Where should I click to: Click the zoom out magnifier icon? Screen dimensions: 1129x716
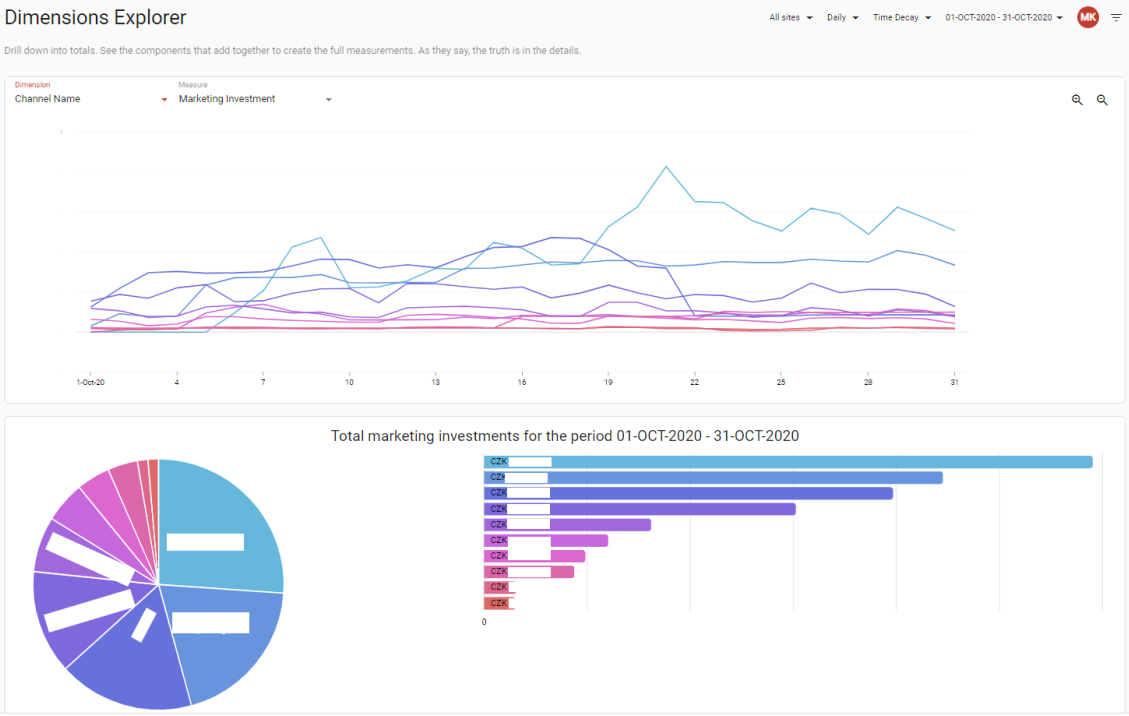pos(1102,100)
